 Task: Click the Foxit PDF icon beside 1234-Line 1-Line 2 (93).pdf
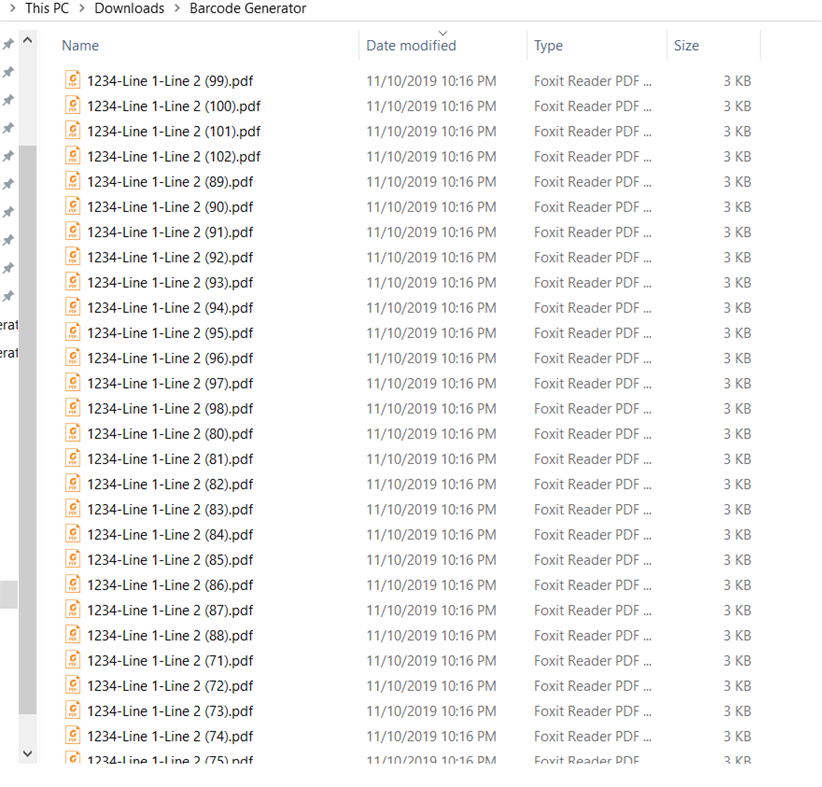tap(72, 282)
